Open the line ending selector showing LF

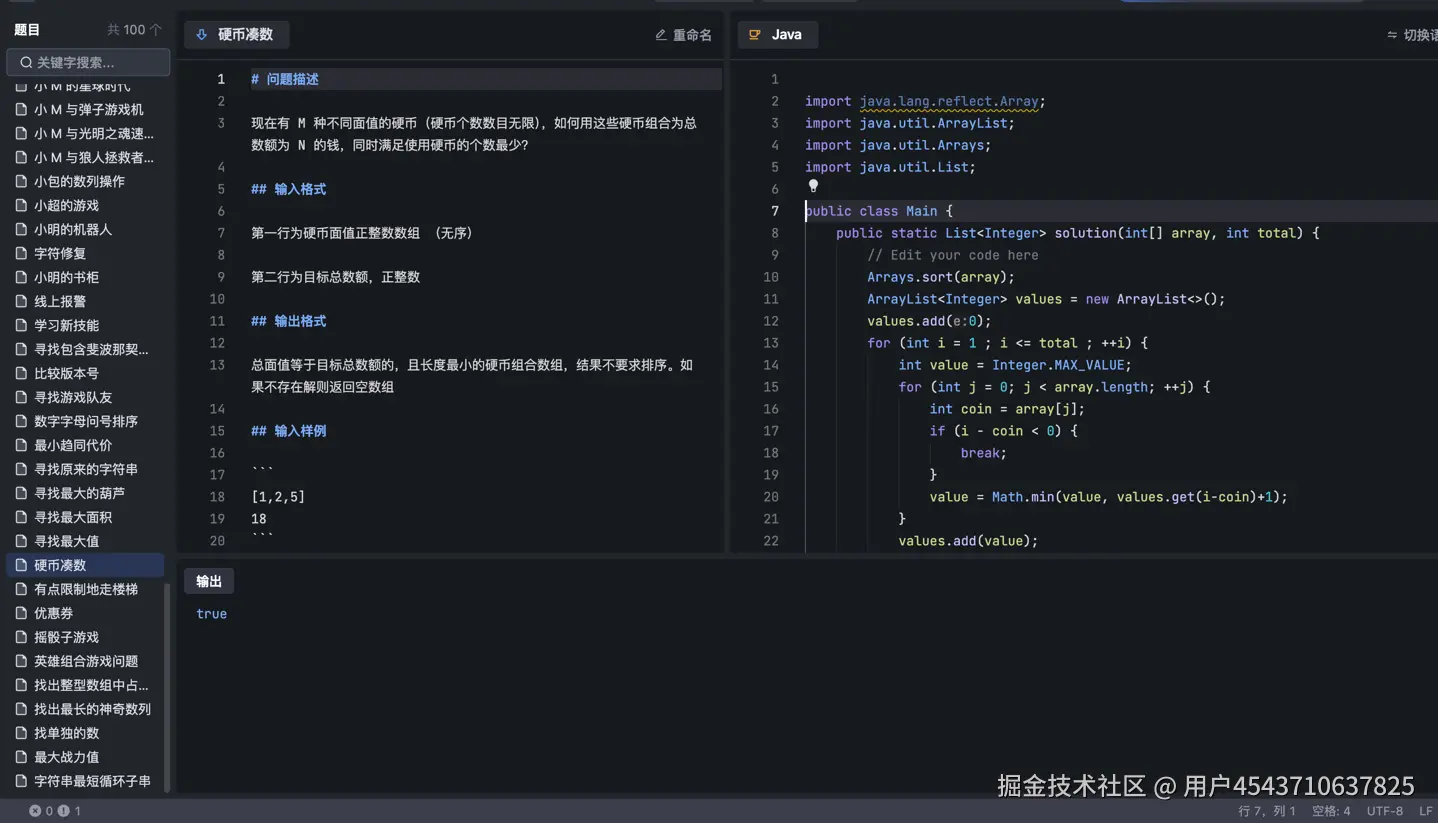tap(1426, 810)
